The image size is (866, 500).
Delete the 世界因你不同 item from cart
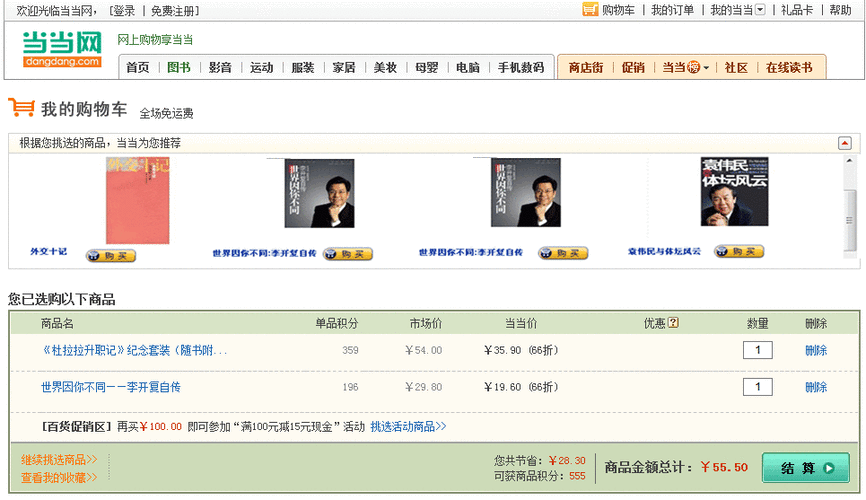pyautogui.click(x=816, y=387)
